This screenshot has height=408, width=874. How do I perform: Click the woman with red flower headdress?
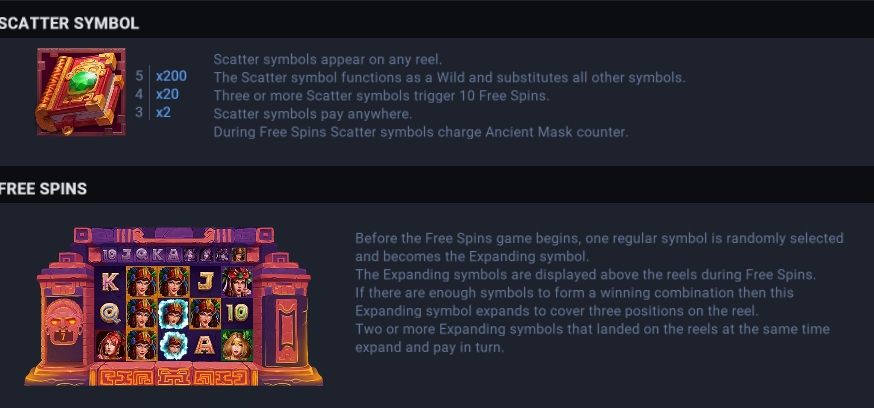click(237, 281)
